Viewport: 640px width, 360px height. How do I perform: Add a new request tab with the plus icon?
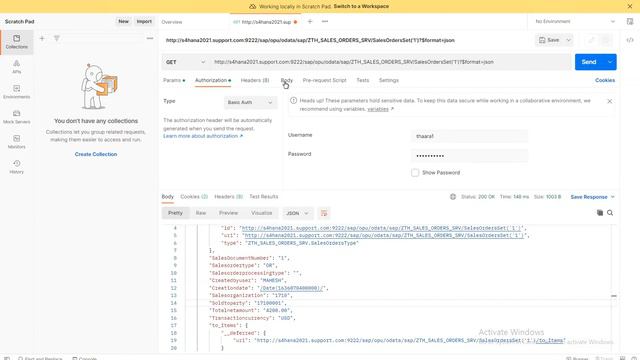point(310,22)
